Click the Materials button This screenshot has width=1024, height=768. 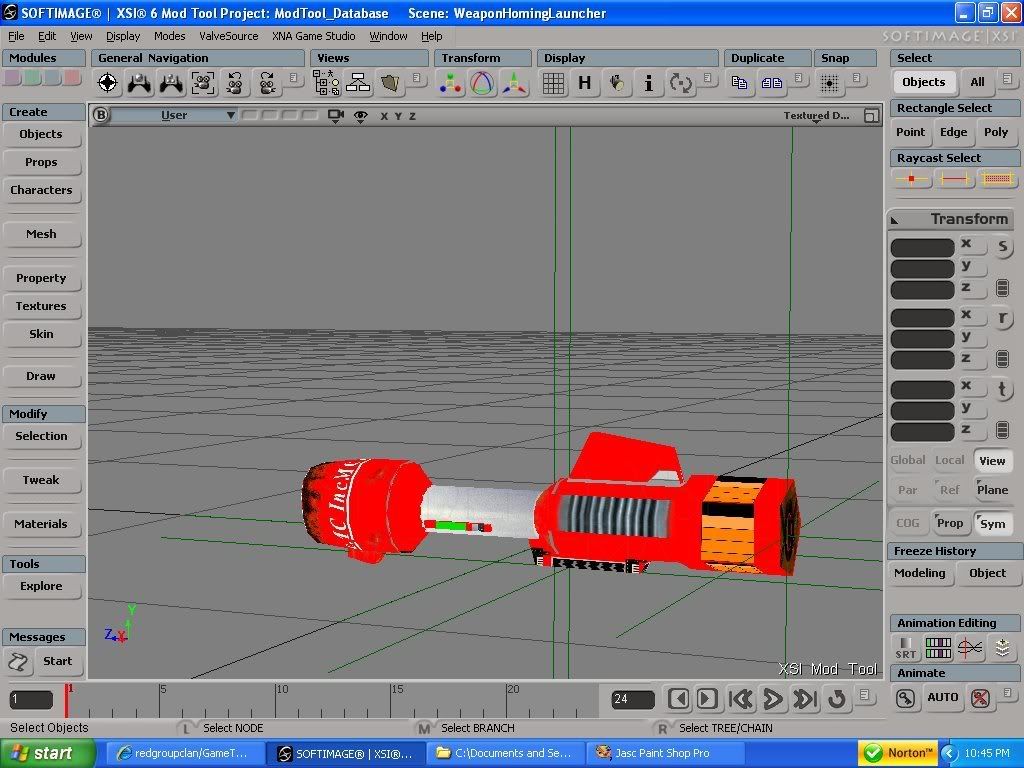[x=41, y=524]
